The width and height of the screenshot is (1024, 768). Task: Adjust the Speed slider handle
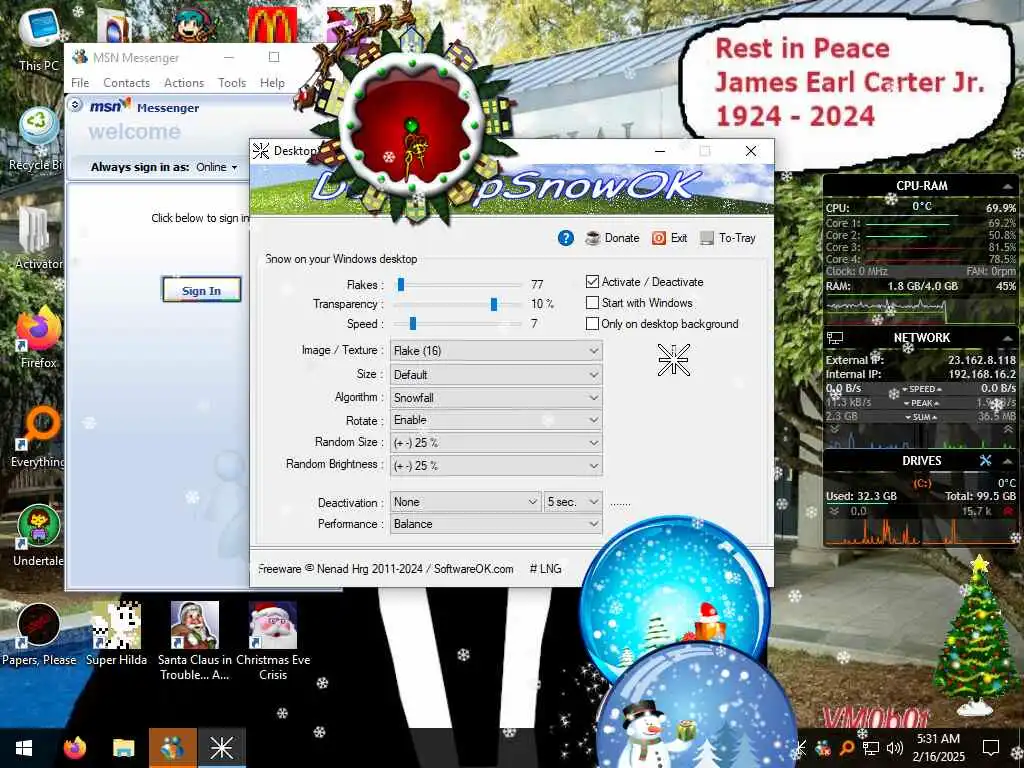pos(413,323)
